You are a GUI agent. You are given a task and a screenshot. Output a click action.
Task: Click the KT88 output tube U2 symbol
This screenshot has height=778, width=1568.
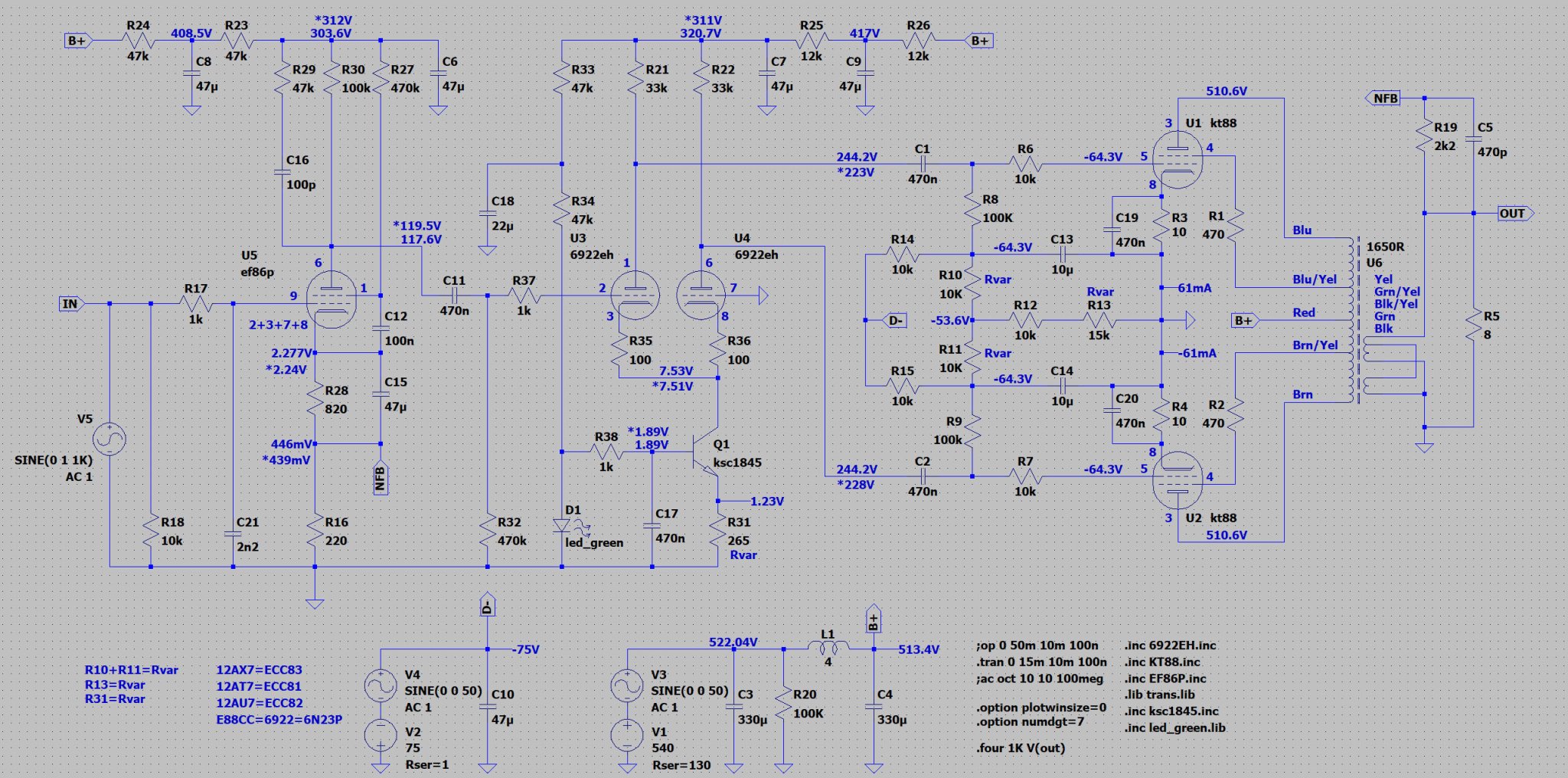(x=1178, y=481)
